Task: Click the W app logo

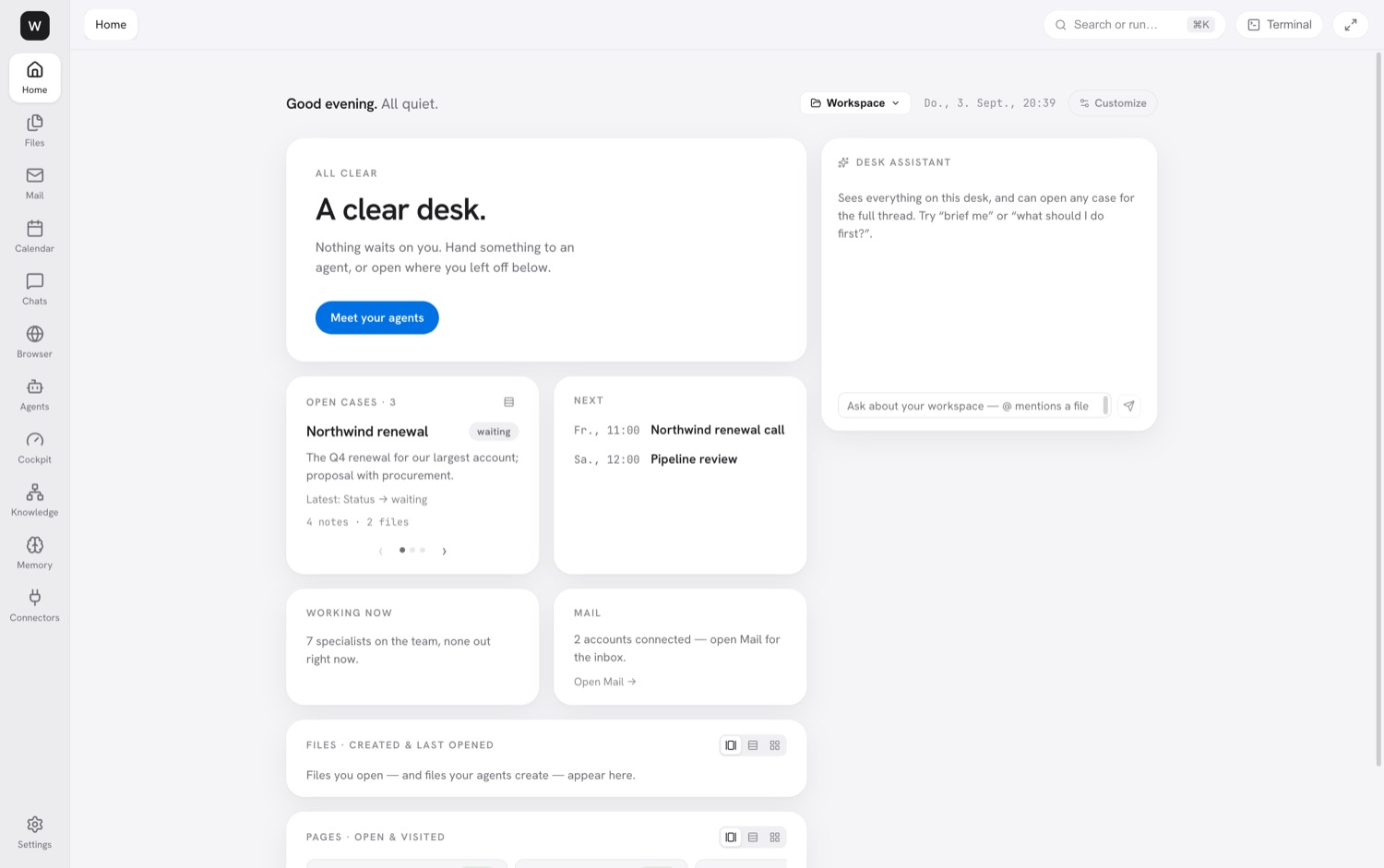Action: pos(35,26)
